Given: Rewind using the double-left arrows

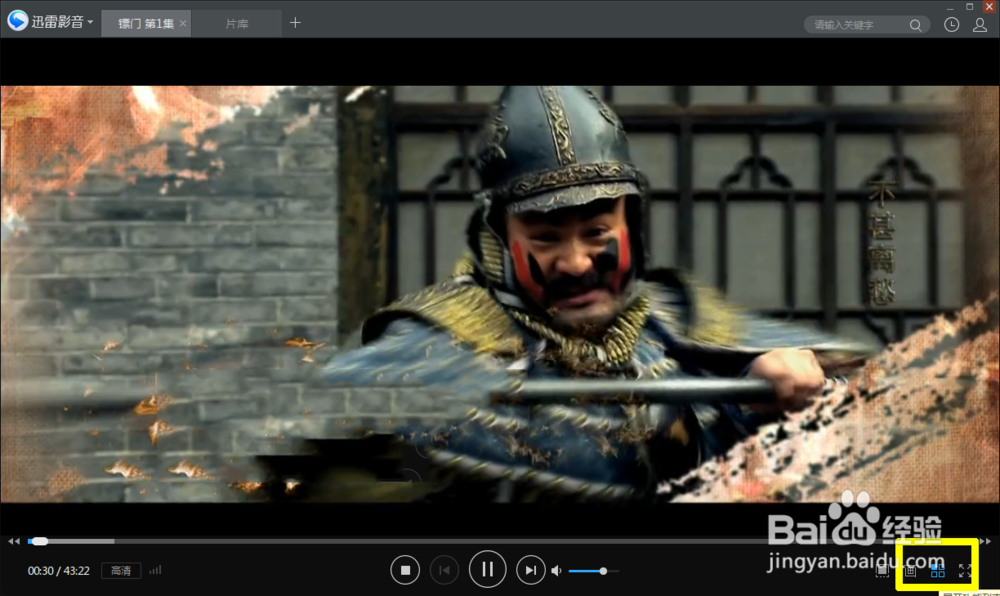Looking at the screenshot, I should point(13,541).
